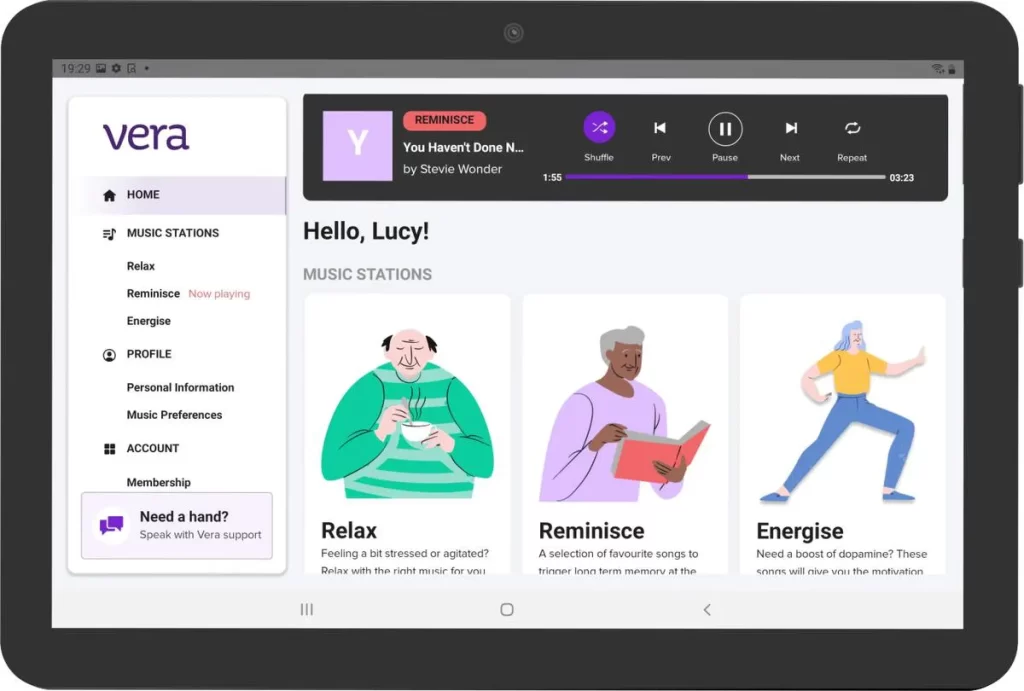Pause the current song
Viewport: 1024px width, 691px height.
click(x=725, y=129)
